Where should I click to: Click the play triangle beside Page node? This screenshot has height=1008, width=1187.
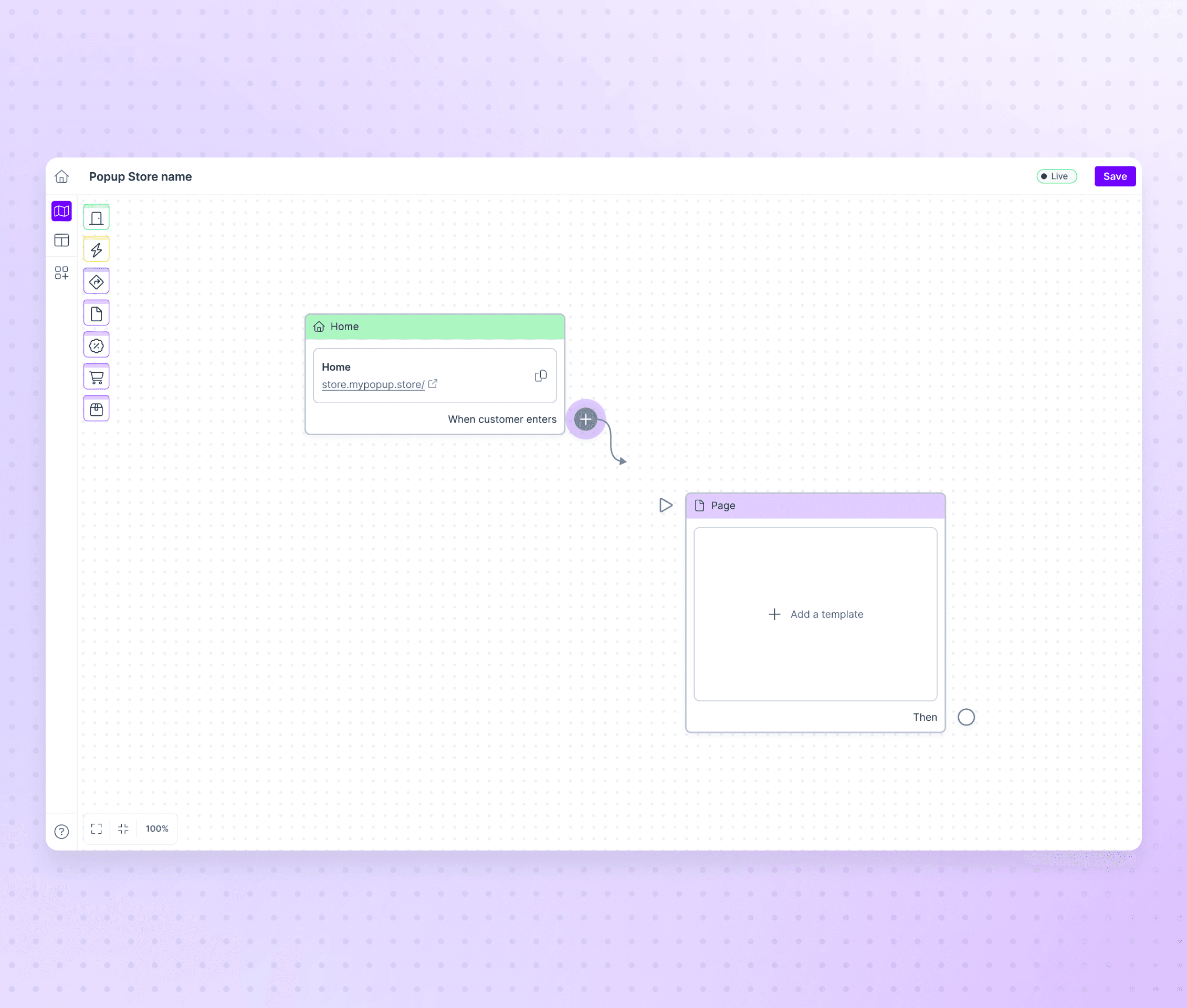click(x=665, y=505)
